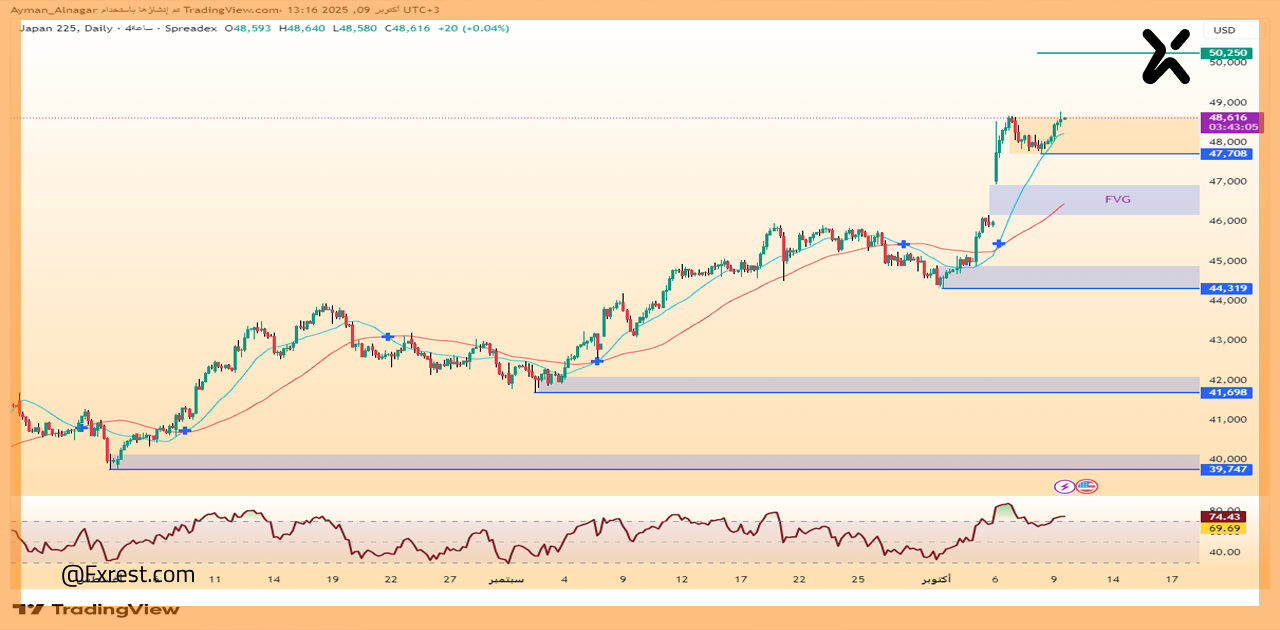Image resolution: width=1280 pixels, height=630 pixels.
Task: Click the Japan 225 symbol title
Action: 52,28
